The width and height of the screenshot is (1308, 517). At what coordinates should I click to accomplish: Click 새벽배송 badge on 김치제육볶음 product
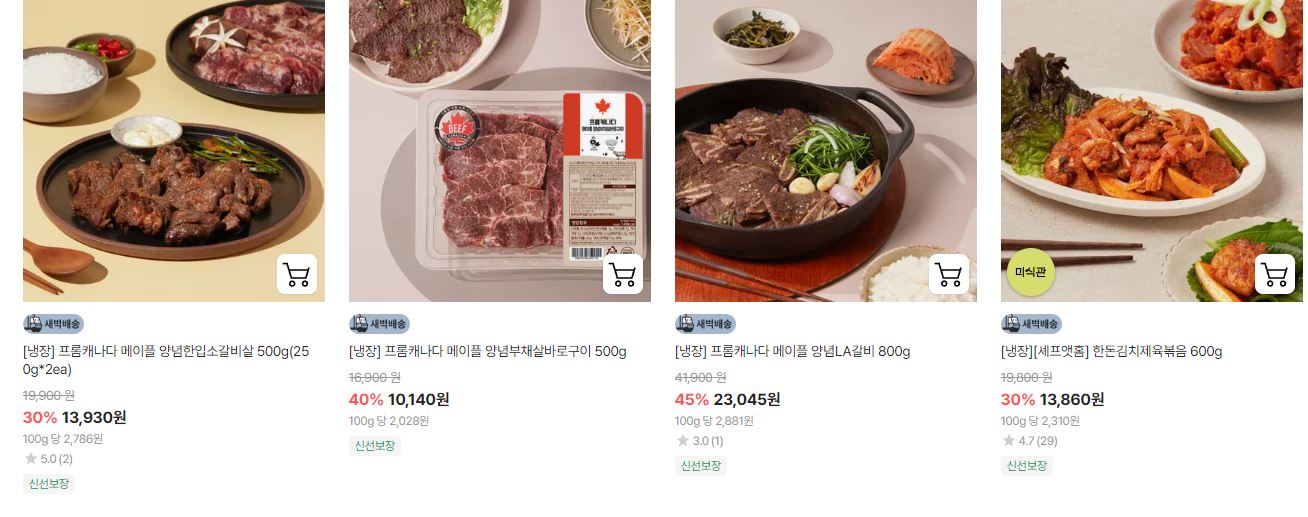1031,324
